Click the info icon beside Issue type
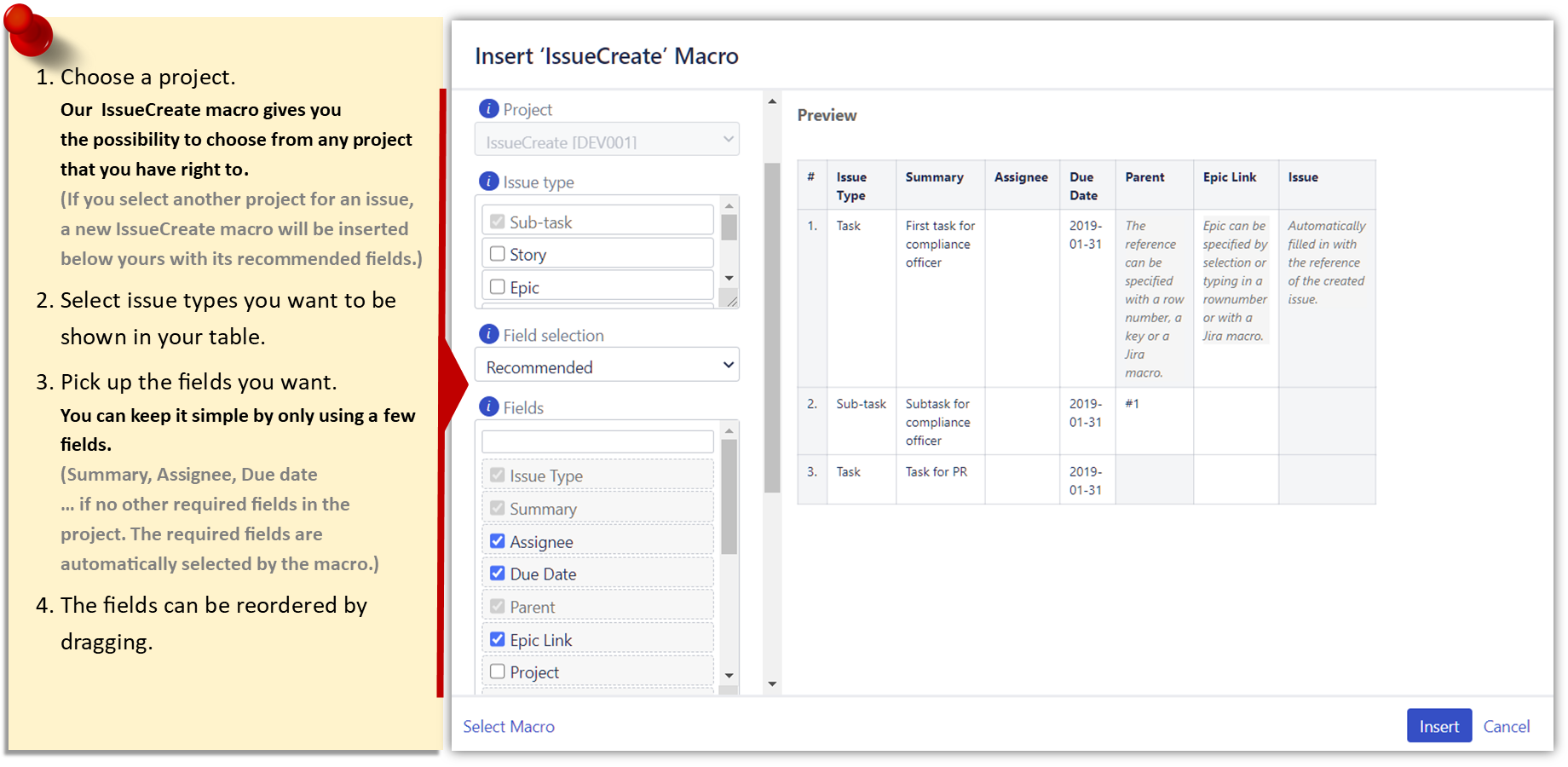Screen dimensions: 1568x767 (489, 181)
